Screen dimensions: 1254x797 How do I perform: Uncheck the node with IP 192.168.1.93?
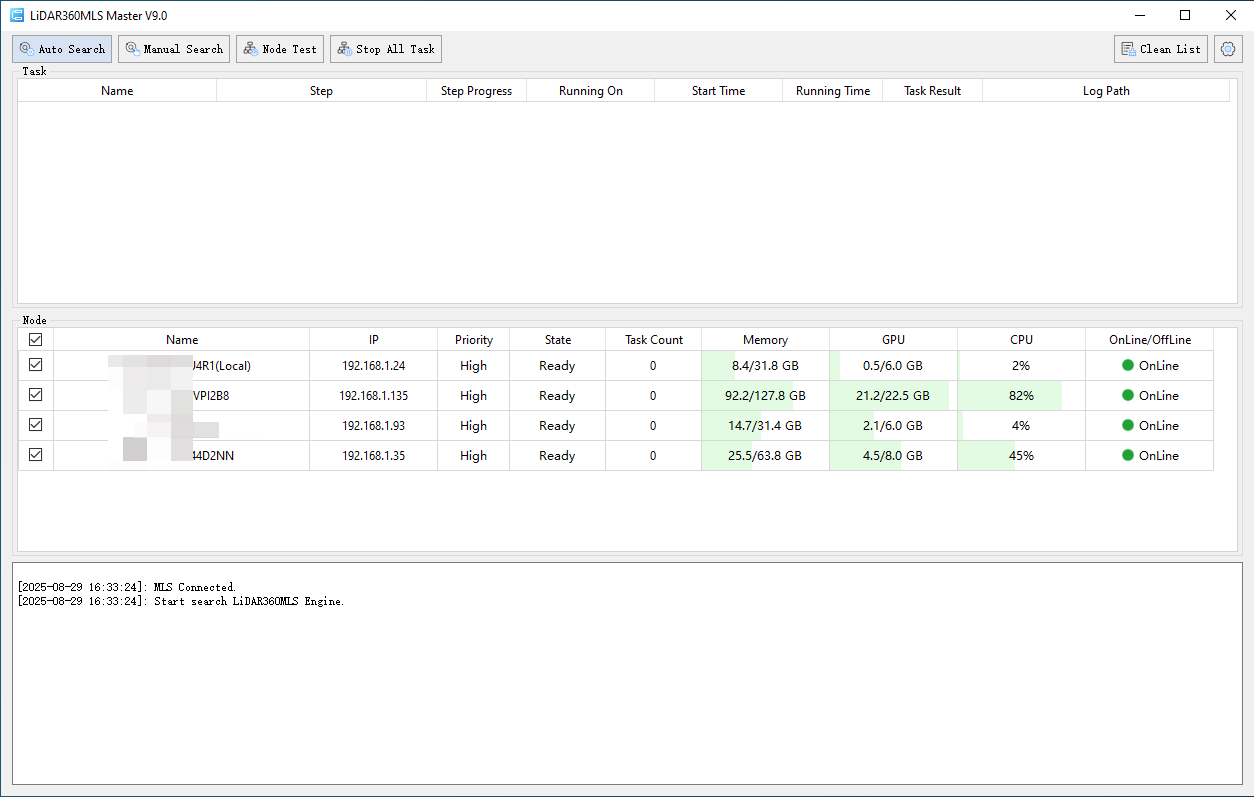(36, 426)
